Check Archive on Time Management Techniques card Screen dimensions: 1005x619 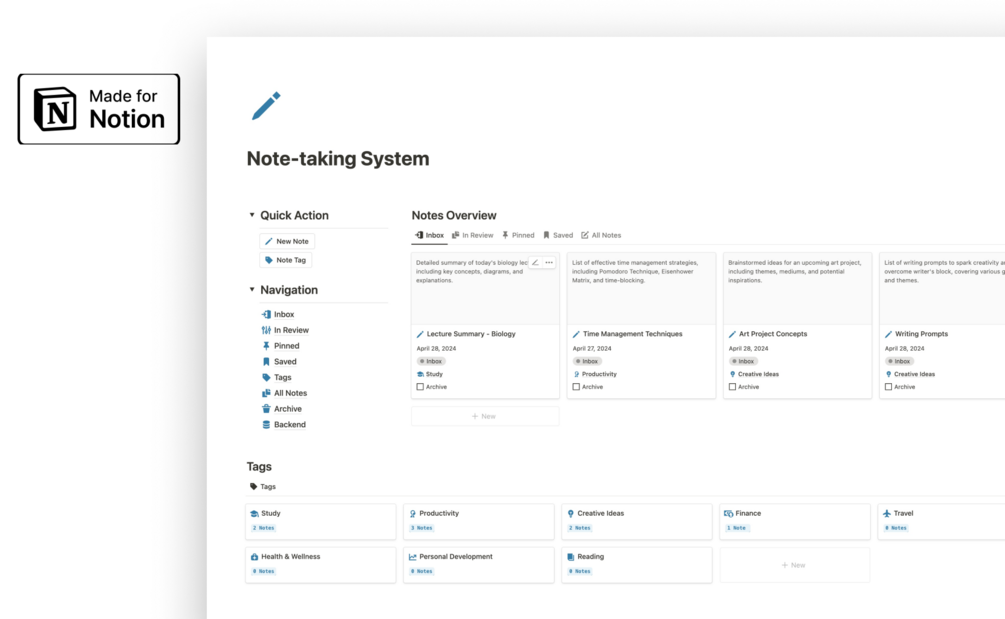pos(576,387)
